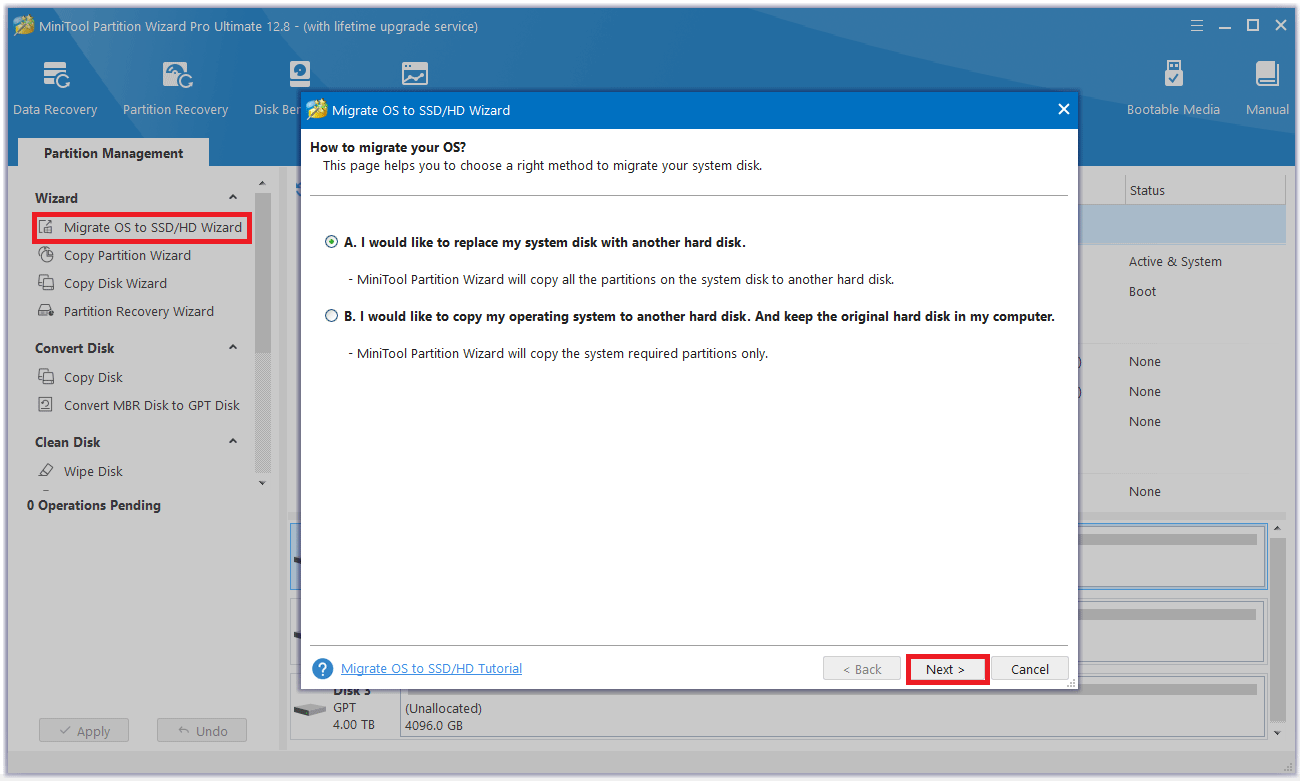
Task: Click Copy Disk Wizard sidebar icon
Action: 46,283
